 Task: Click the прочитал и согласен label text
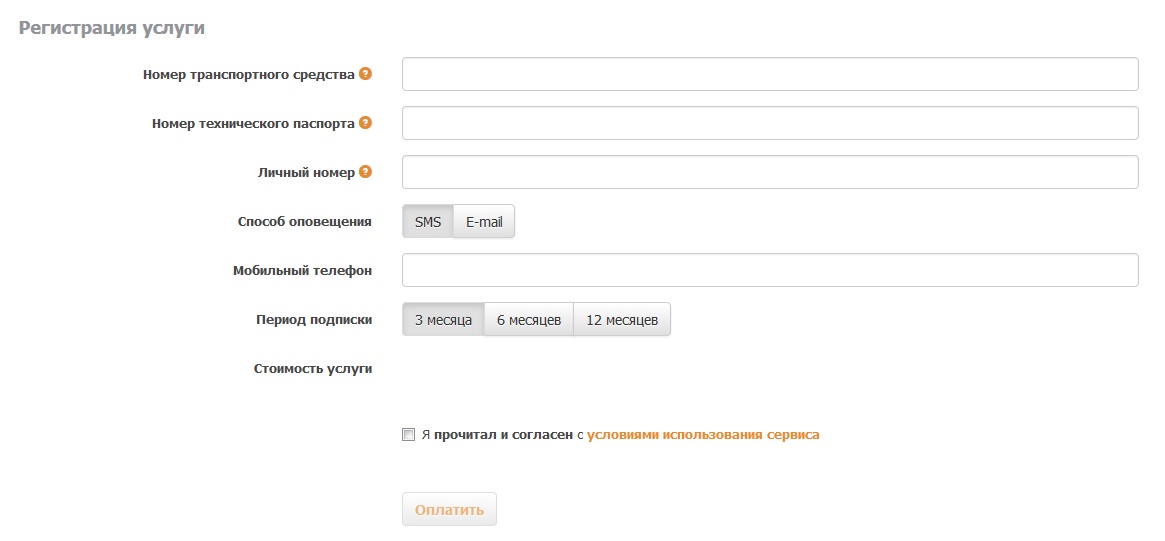click(x=504, y=435)
